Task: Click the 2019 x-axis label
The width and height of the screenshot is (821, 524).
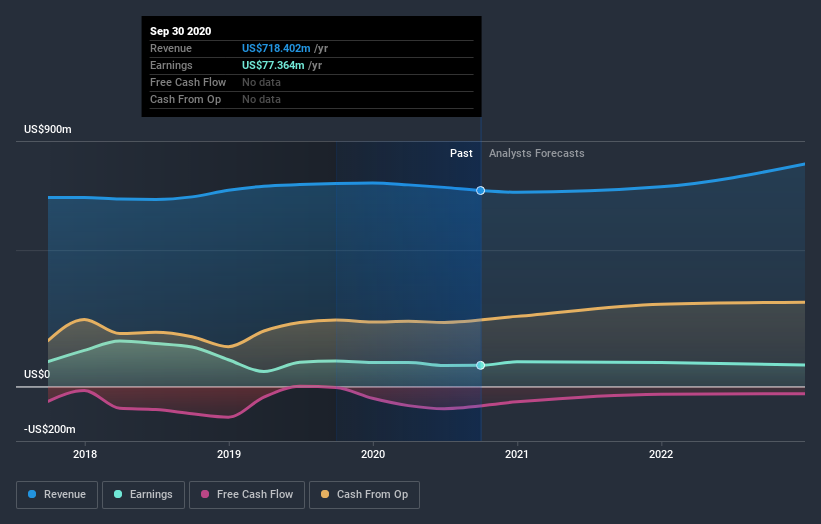Action: tap(229, 454)
